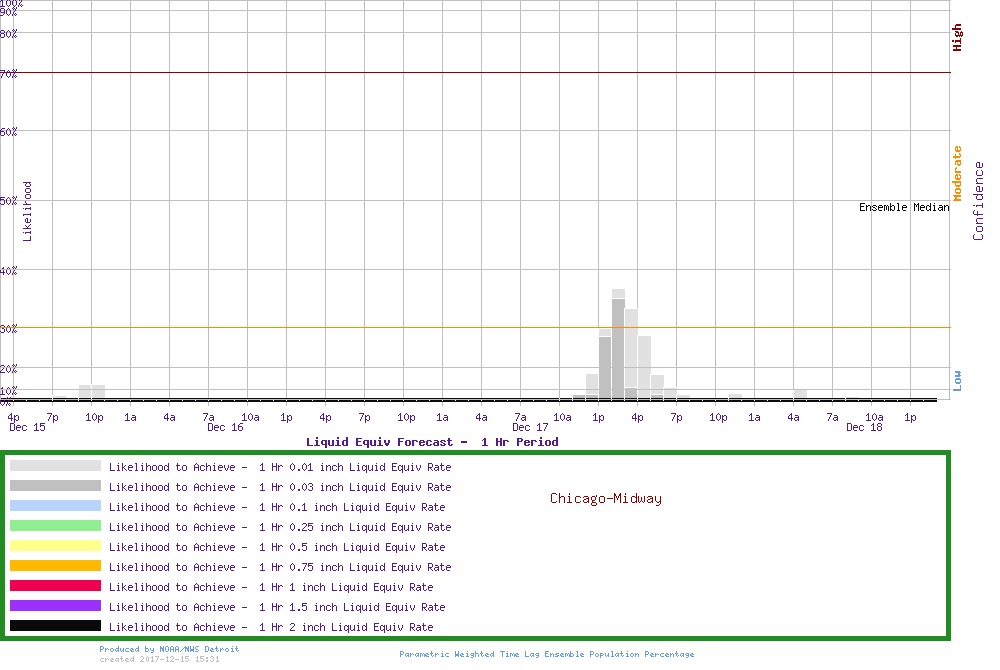The width and height of the screenshot is (1000, 670).
Task: Click the orange 0.75 inch legend swatch
Action: tap(55, 566)
